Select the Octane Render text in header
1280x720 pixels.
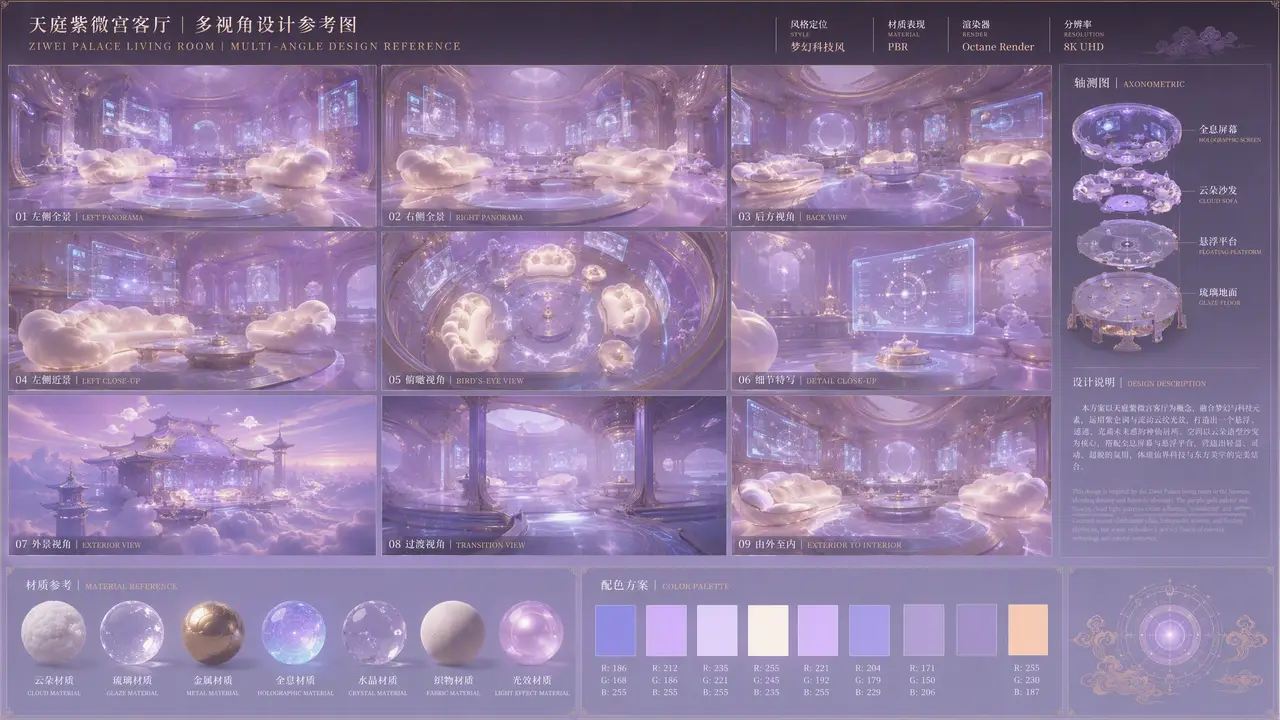998,47
